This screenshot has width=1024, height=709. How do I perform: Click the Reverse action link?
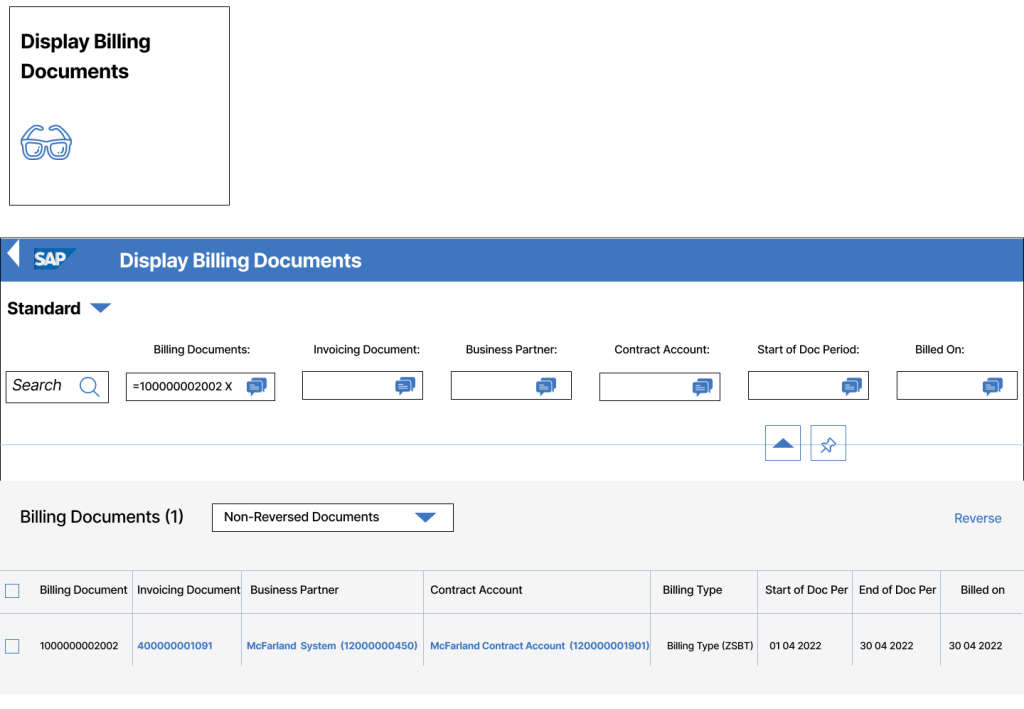point(977,517)
